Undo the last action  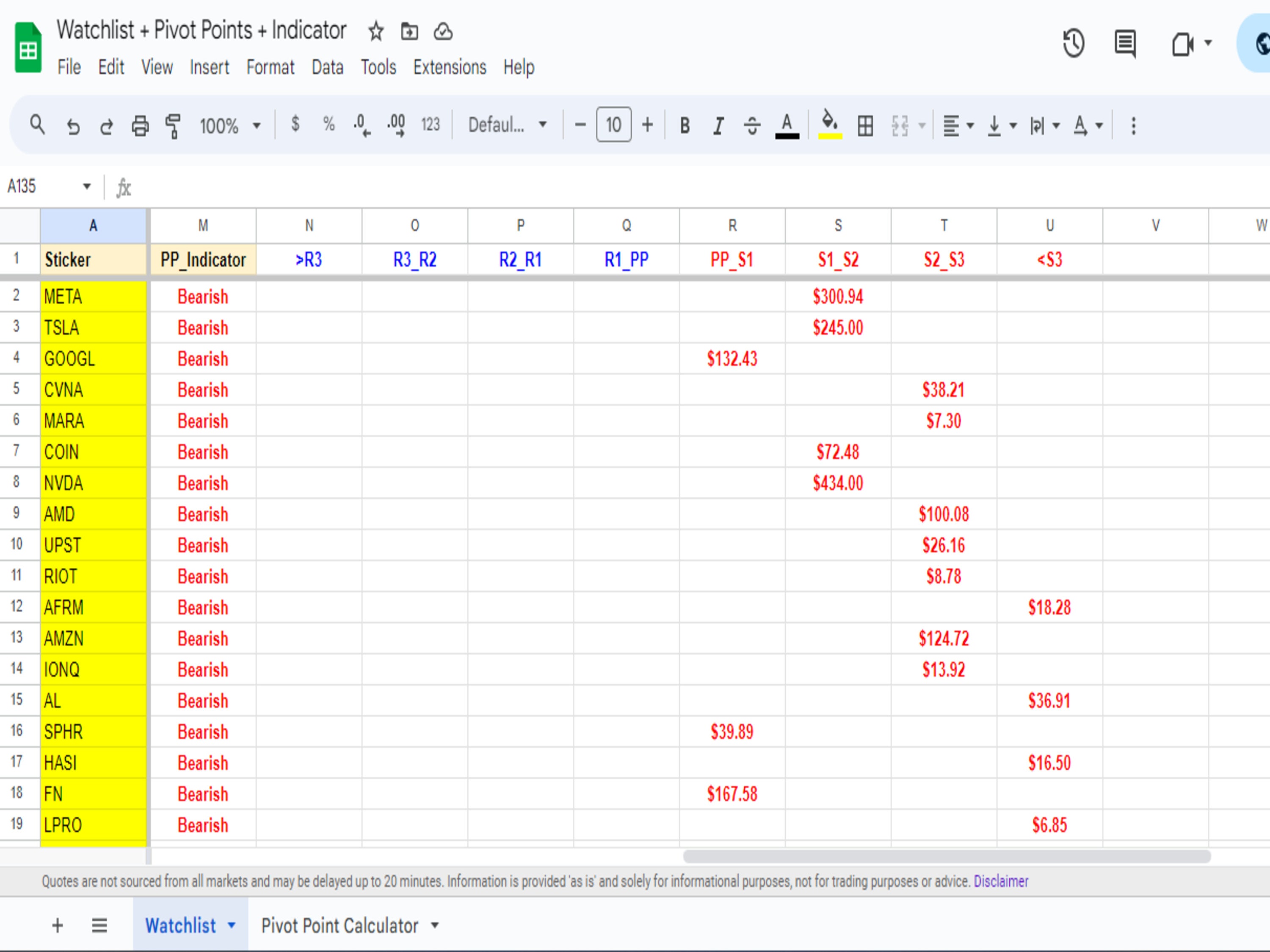tap(73, 125)
